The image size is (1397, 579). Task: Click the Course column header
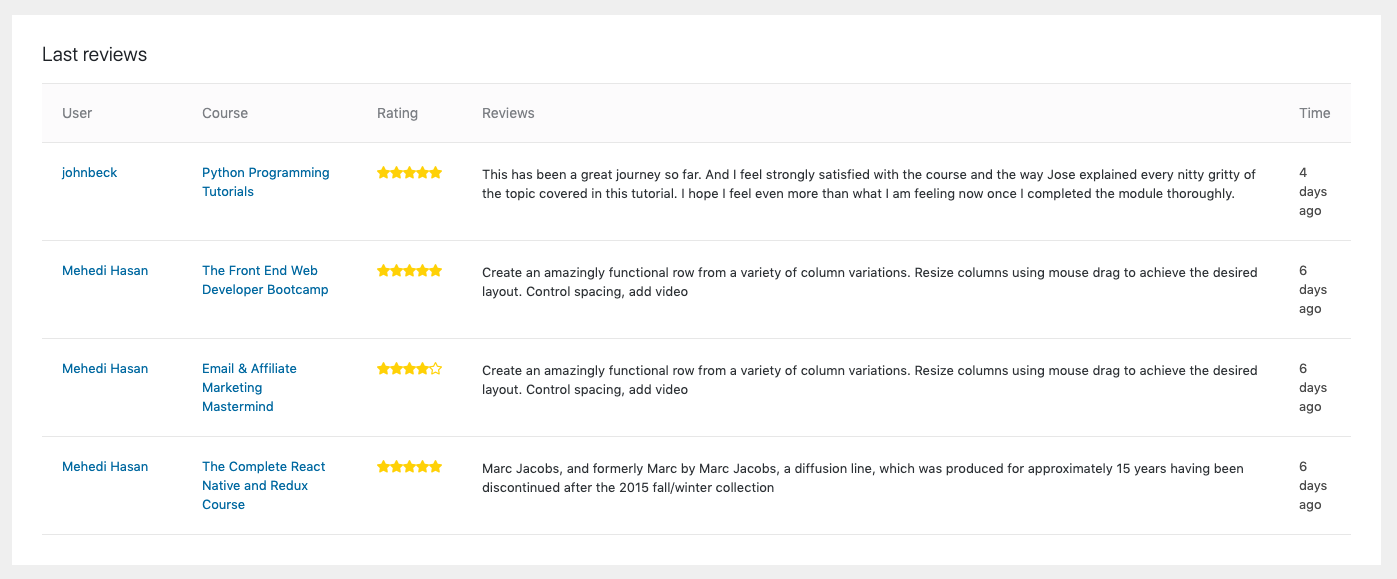pos(225,113)
